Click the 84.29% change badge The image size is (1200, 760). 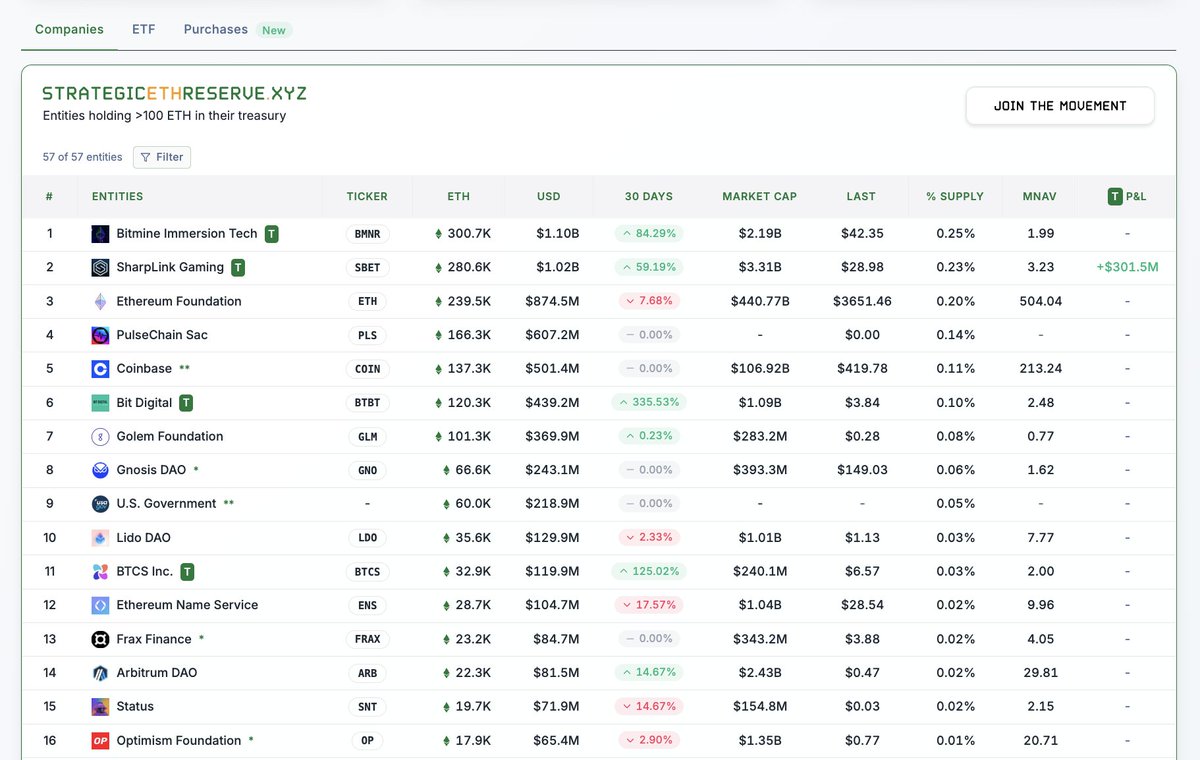point(649,233)
